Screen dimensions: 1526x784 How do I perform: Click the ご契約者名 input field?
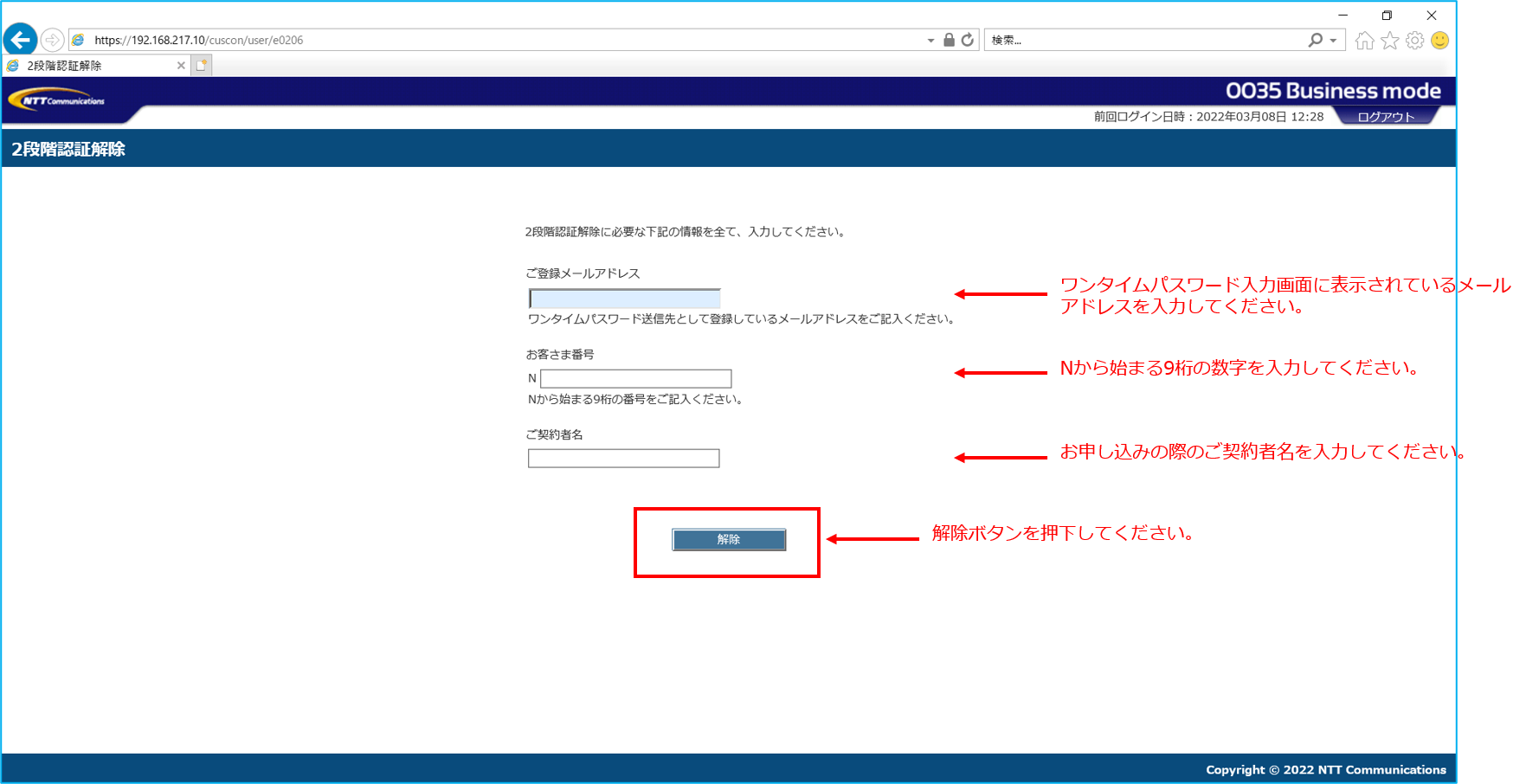pyautogui.click(x=623, y=459)
